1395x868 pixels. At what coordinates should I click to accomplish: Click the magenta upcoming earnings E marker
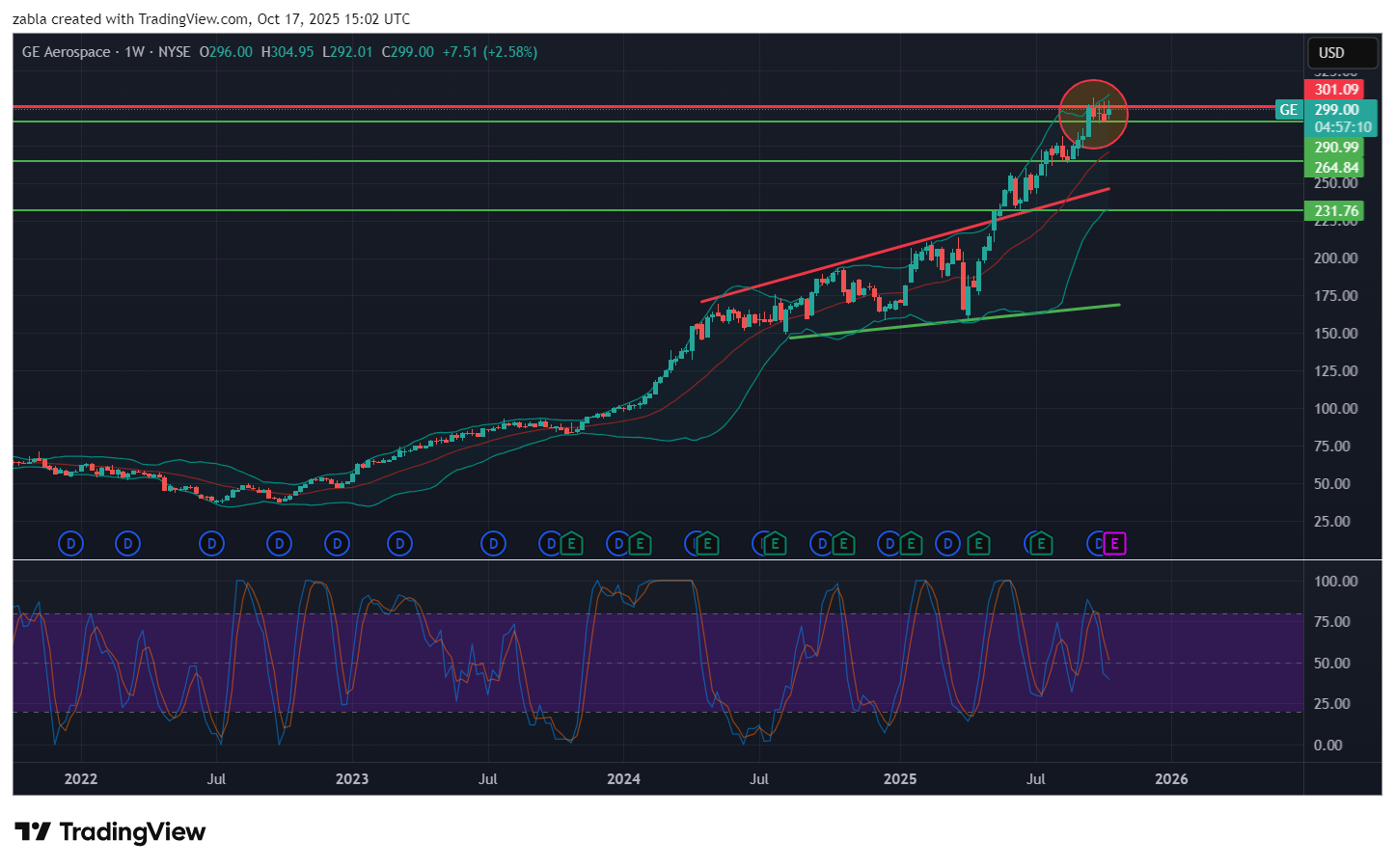pyautogui.click(x=1114, y=544)
